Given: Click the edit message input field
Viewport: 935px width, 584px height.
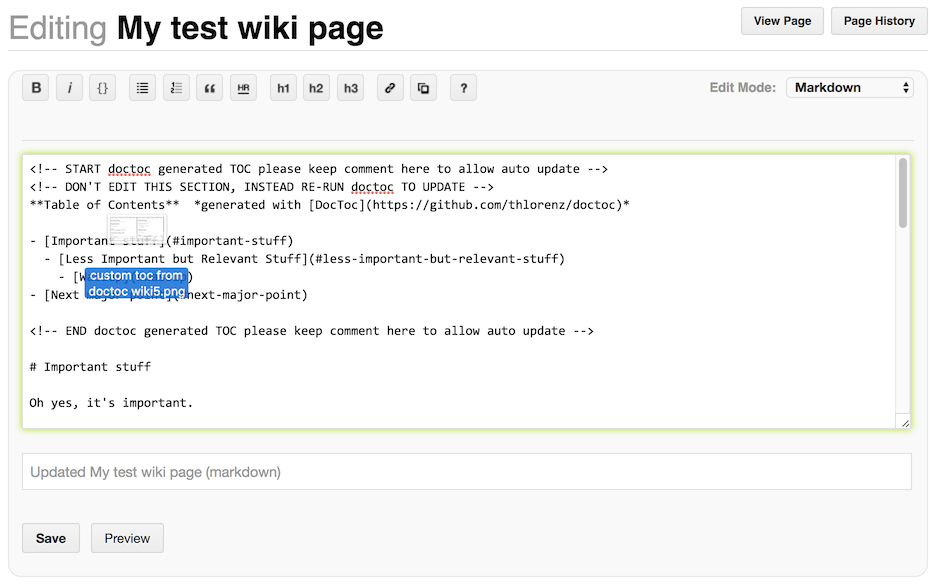Looking at the screenshot, I should pyautogui.click(x=466, y=472).
